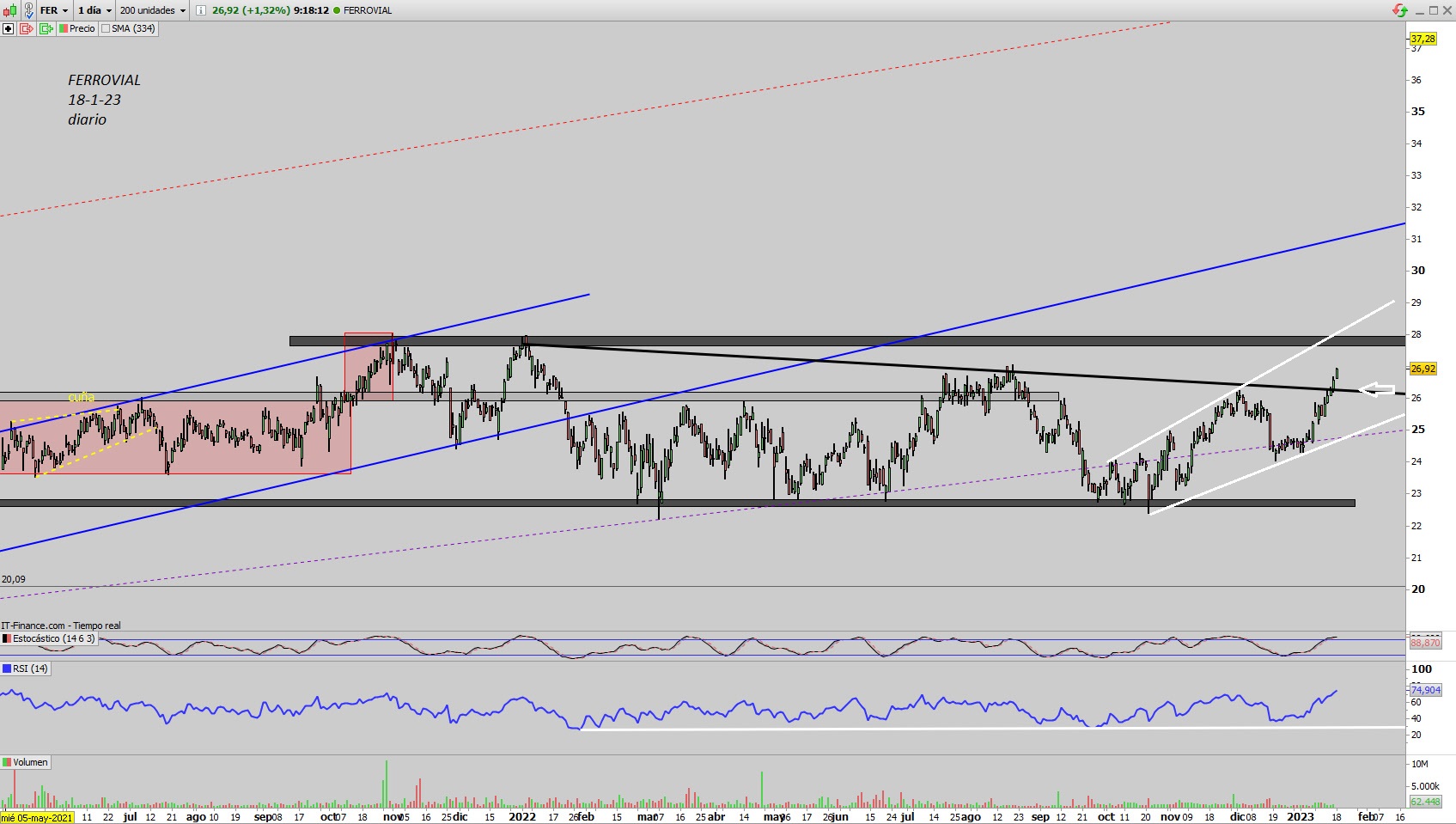
Task: Open the 1 día timeframe dropdown
Action: point(95,10)
